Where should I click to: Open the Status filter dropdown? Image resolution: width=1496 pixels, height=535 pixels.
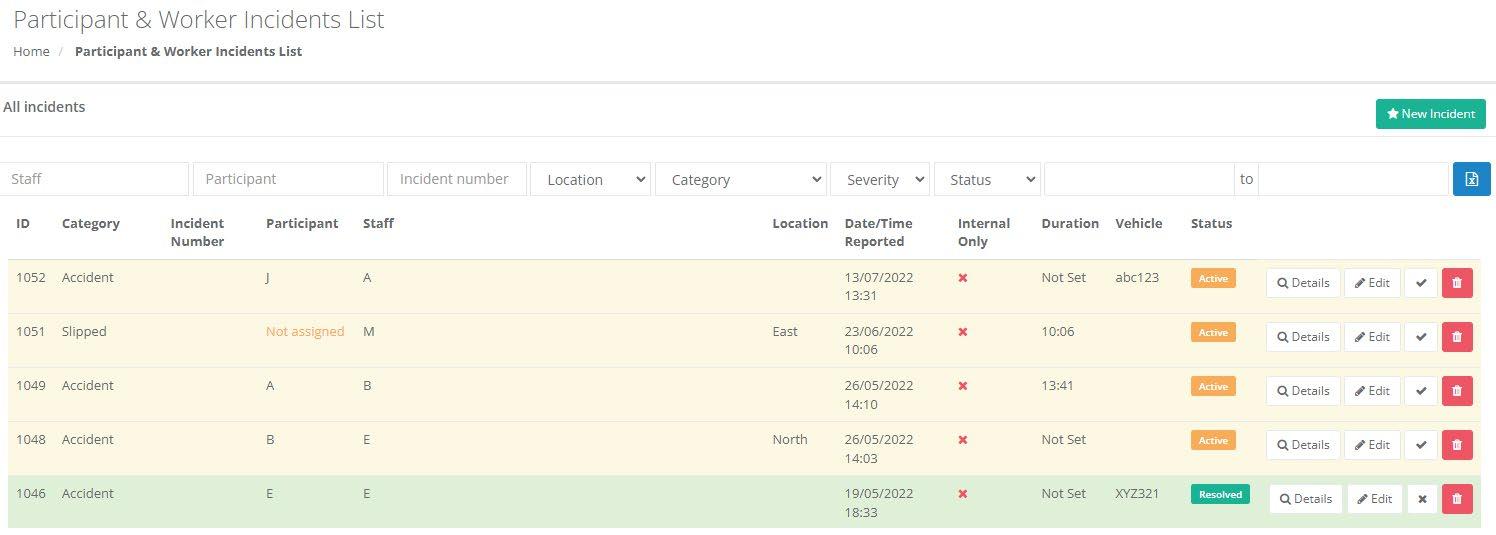tap(987, 180)
